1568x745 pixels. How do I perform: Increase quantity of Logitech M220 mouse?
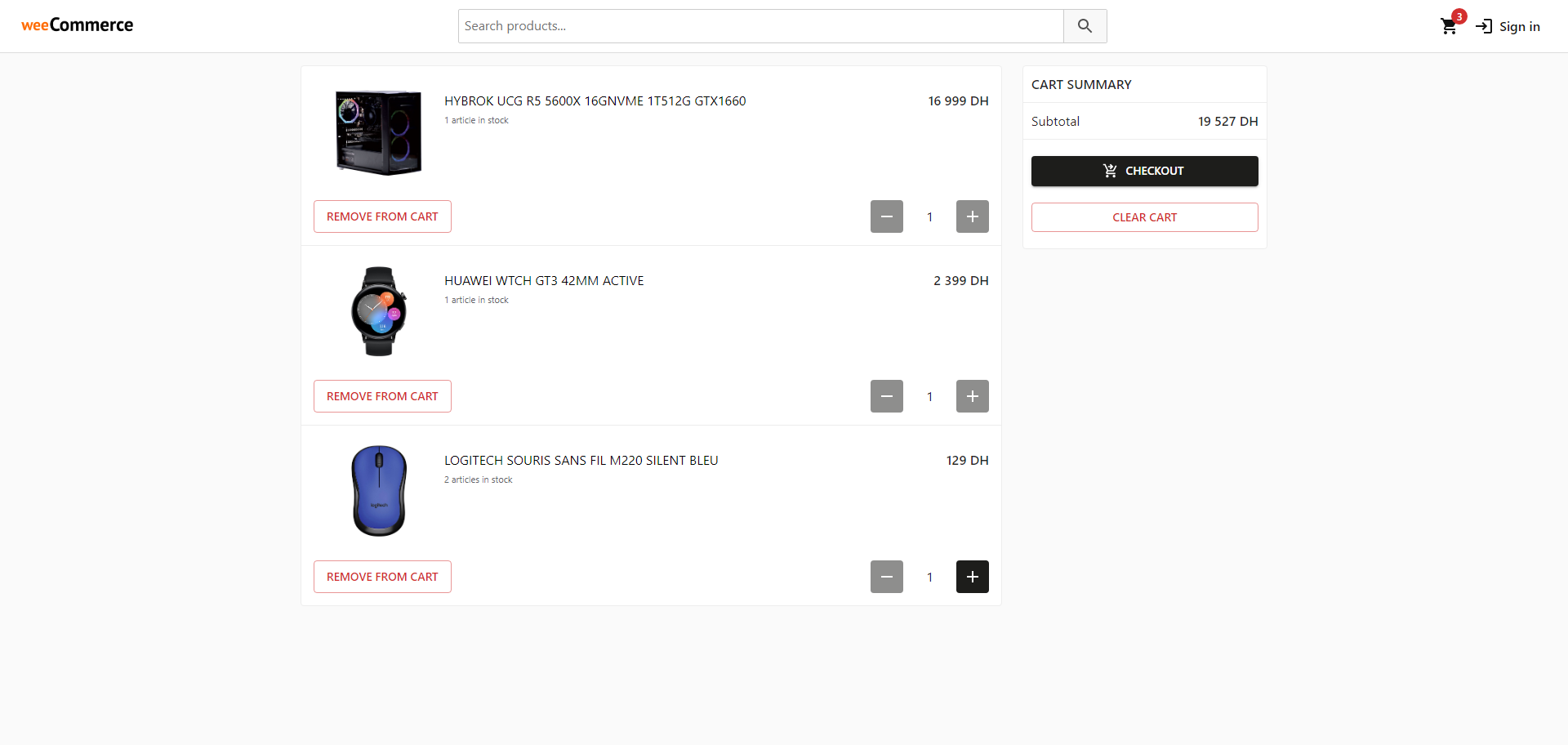pyautogui.click(x=972, y=577)
